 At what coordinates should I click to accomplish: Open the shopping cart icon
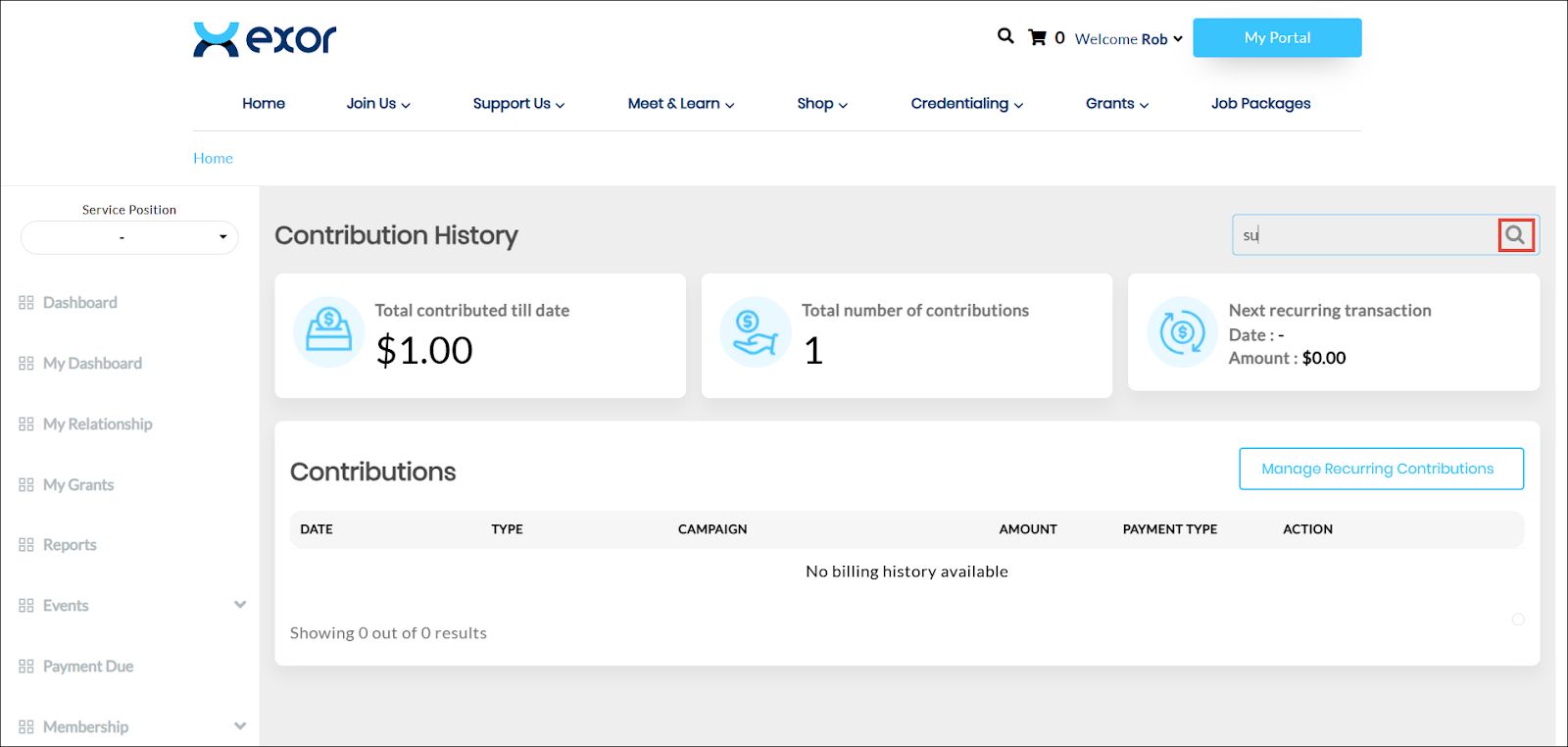(x=1037, y=37)
